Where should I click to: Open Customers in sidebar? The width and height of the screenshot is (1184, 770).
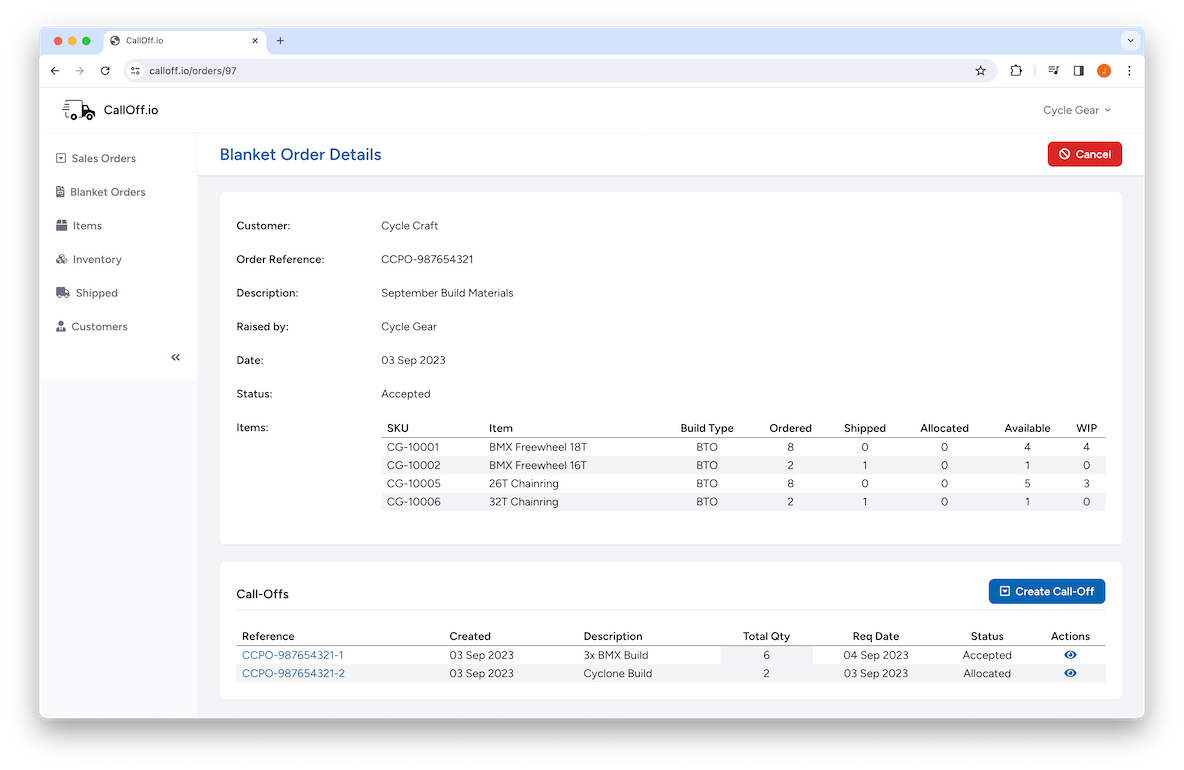click(x=91, y=326)
